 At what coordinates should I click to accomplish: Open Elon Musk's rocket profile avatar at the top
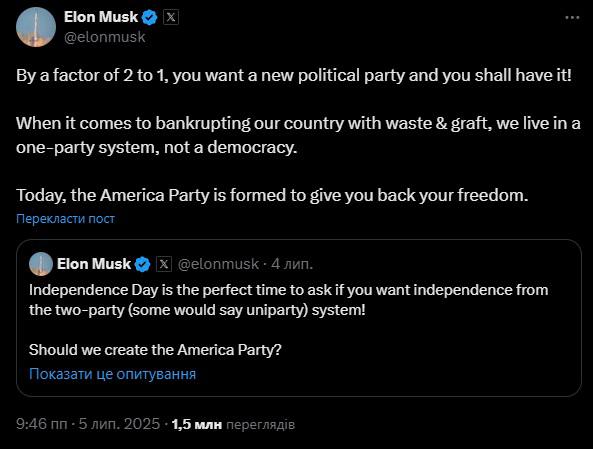pyautogui.click(x=36, y=27)
